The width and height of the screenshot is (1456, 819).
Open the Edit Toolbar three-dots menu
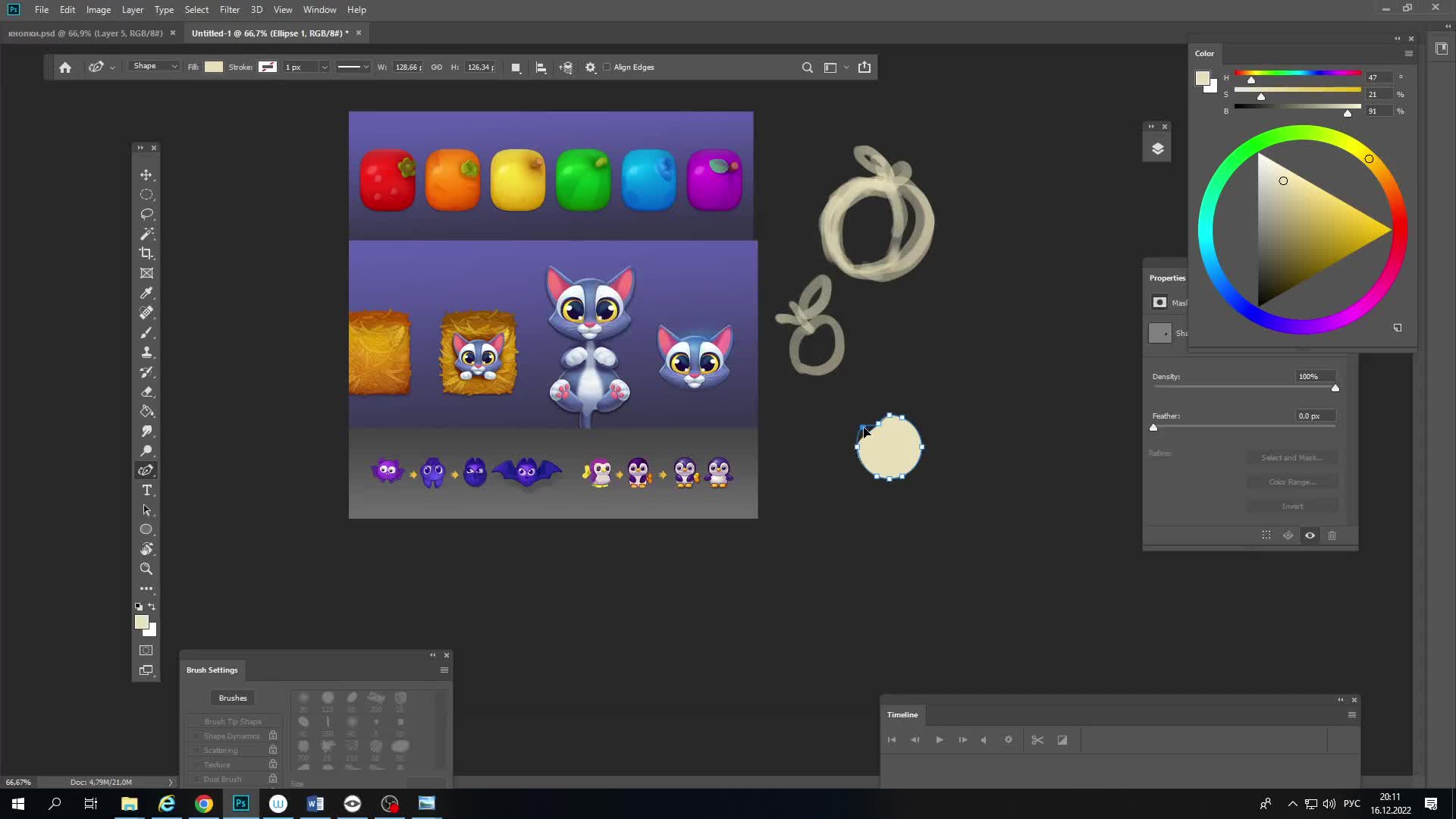point(146,588)
